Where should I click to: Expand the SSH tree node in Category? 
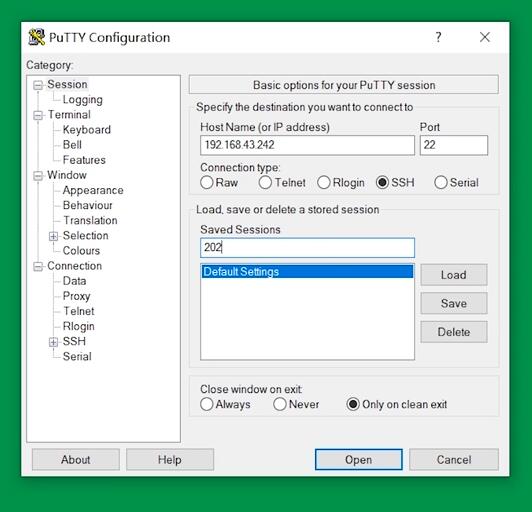tap(53, 342)
